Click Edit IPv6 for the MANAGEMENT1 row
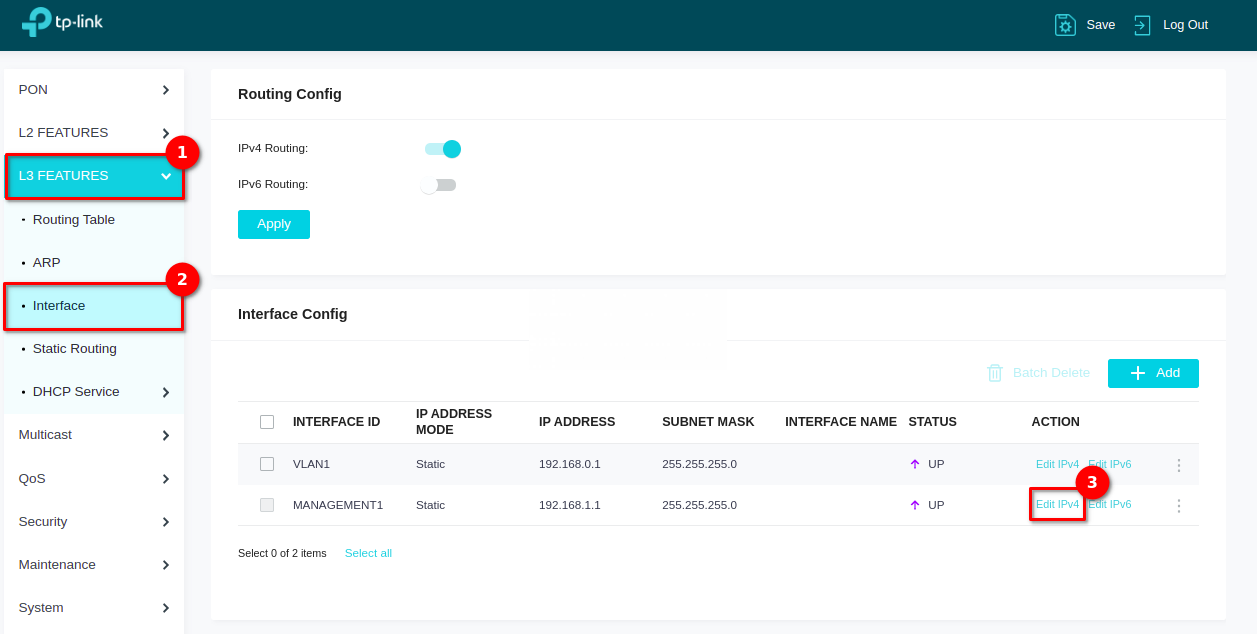 click(x=1112, y=505)
